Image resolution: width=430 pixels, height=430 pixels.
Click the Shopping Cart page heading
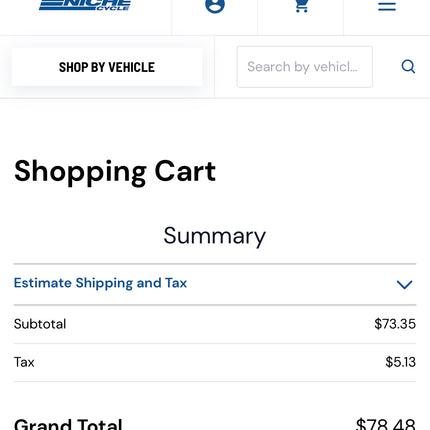point(115,172)
